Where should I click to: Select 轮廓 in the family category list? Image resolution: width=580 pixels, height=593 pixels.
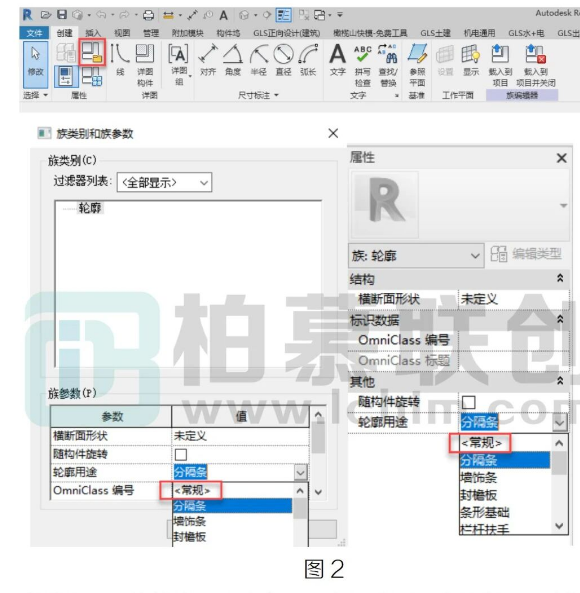click(90, 208)
